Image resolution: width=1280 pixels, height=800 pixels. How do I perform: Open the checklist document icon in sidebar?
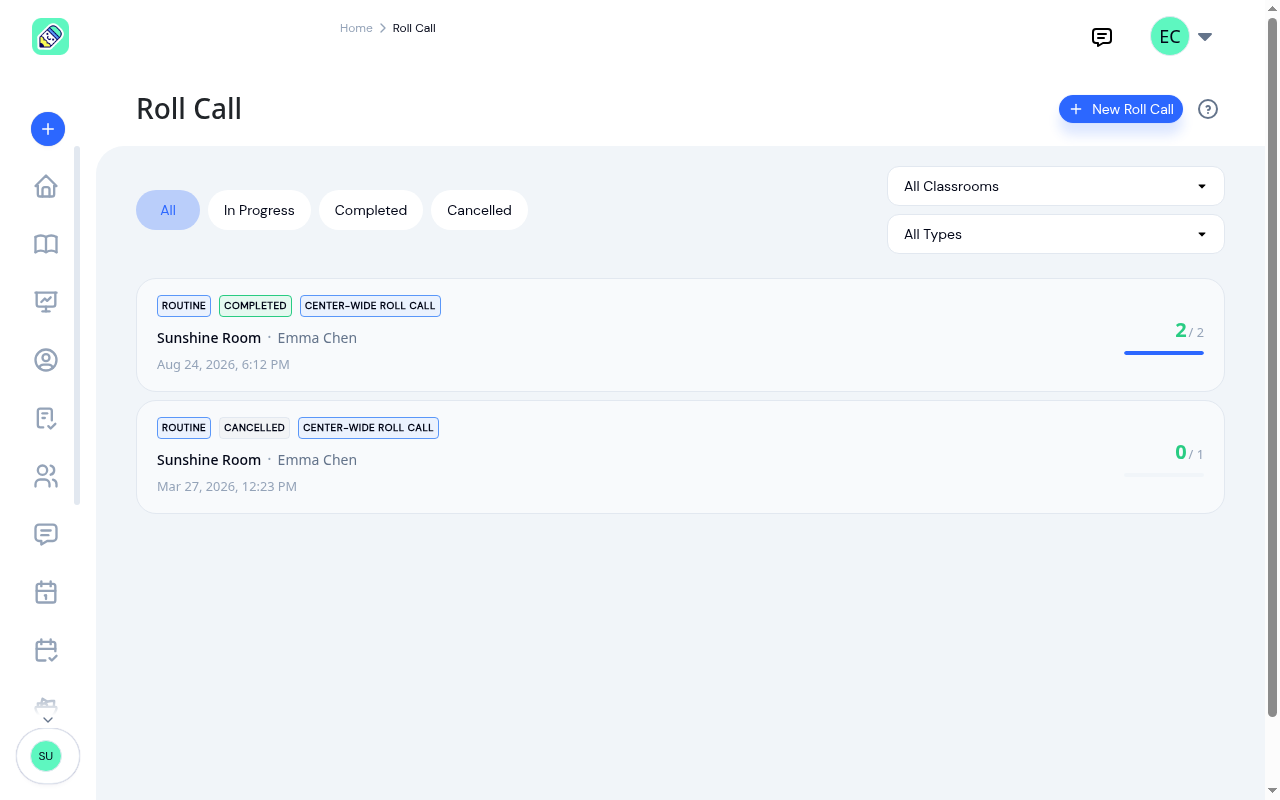tap(46, 418)
